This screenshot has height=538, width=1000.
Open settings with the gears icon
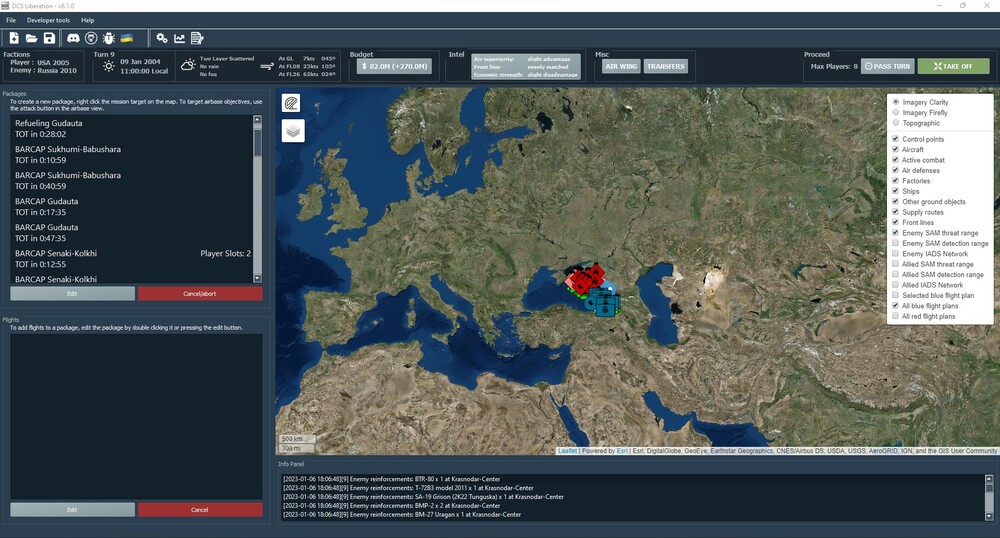[162, 38]
